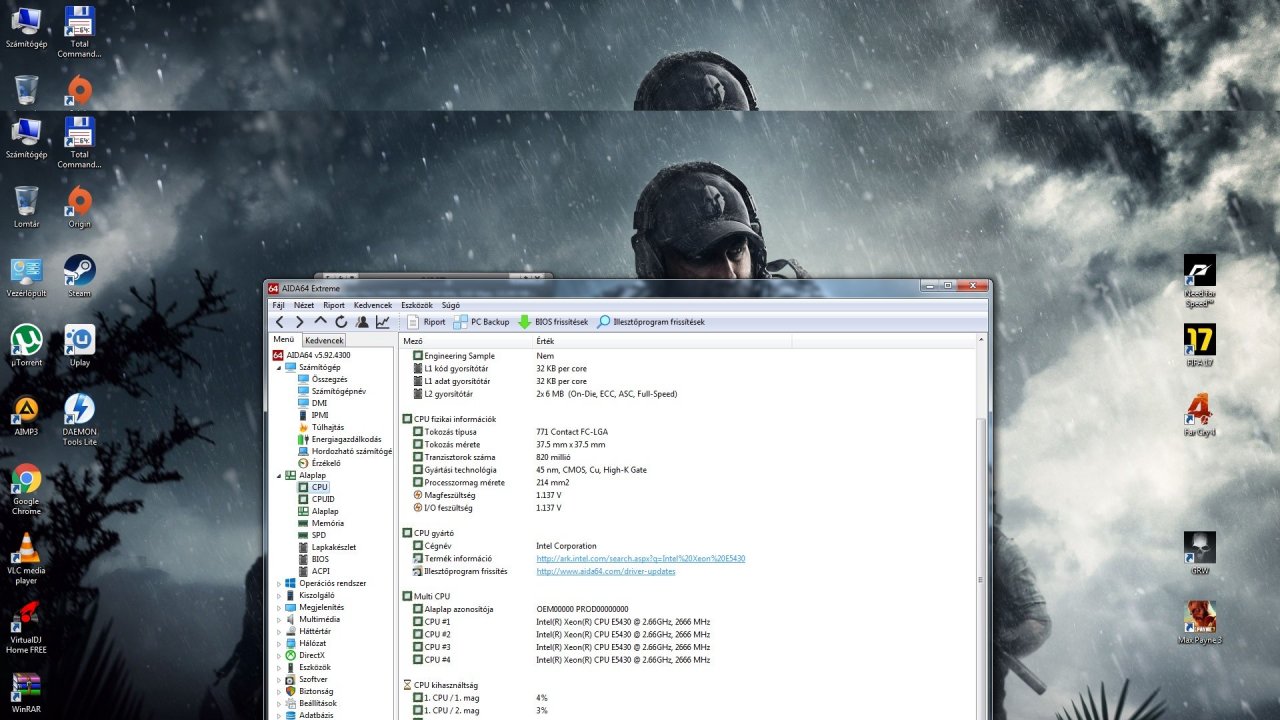Go forward with the toolbar right arrow

299,322
